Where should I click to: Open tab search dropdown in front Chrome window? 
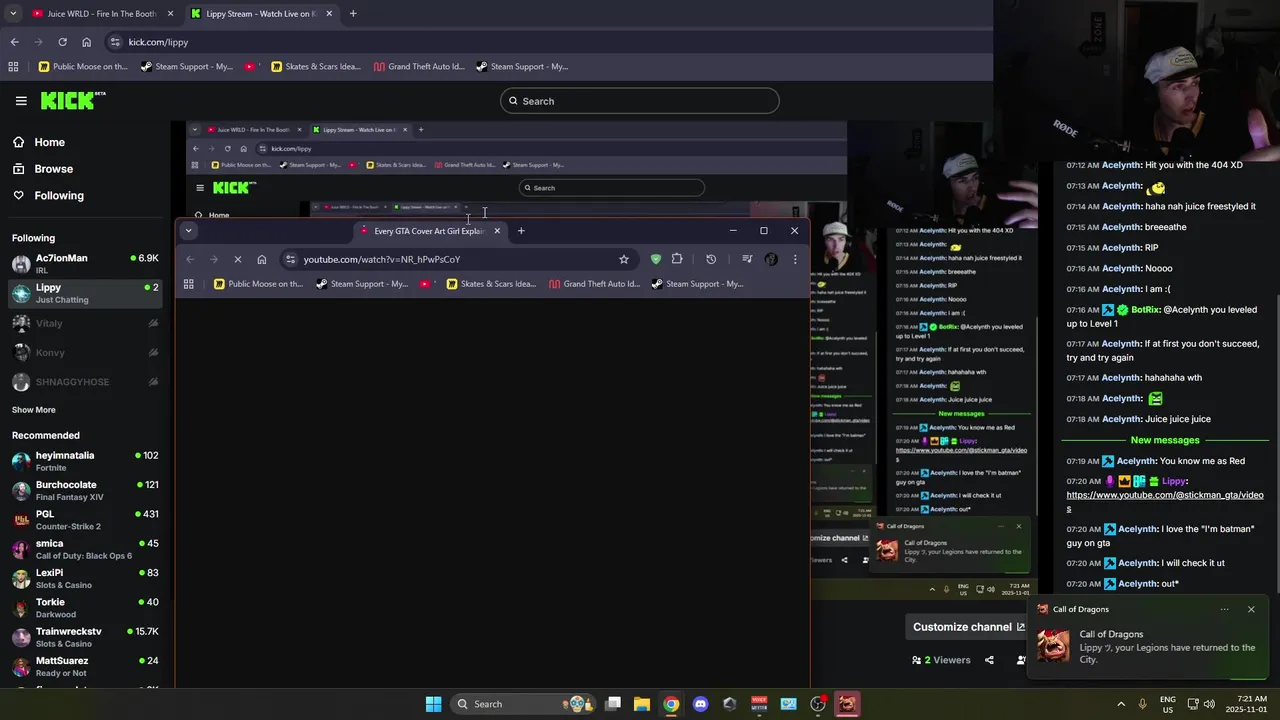[188, 231]
